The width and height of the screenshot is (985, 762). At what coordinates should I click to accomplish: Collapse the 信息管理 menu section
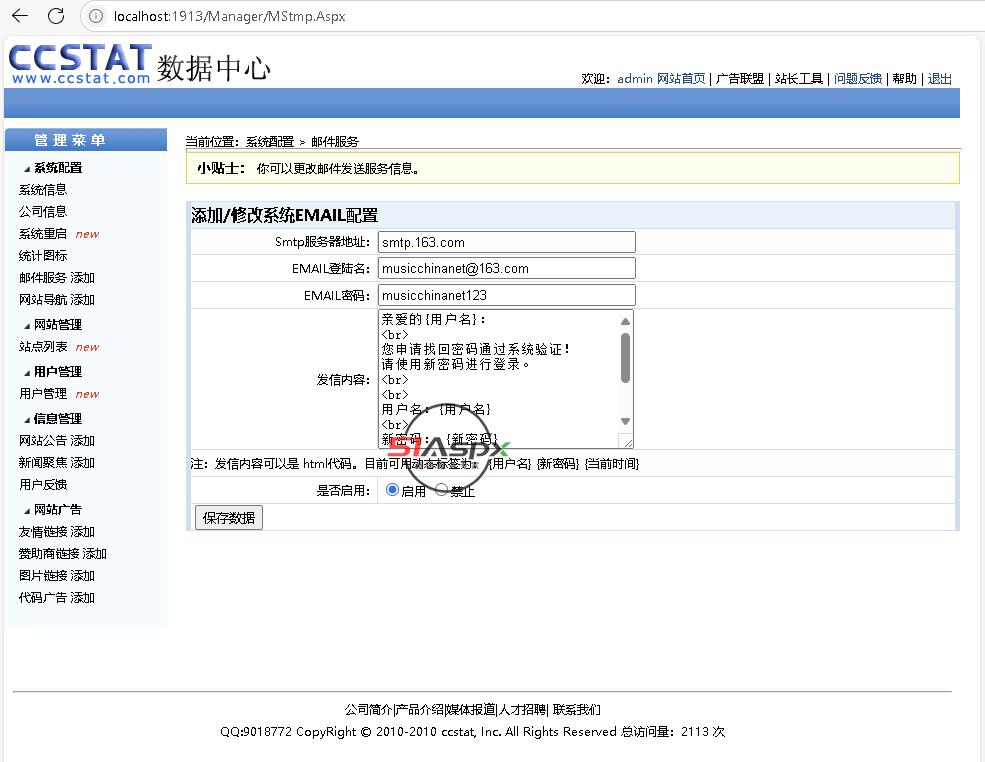(27, 420)
